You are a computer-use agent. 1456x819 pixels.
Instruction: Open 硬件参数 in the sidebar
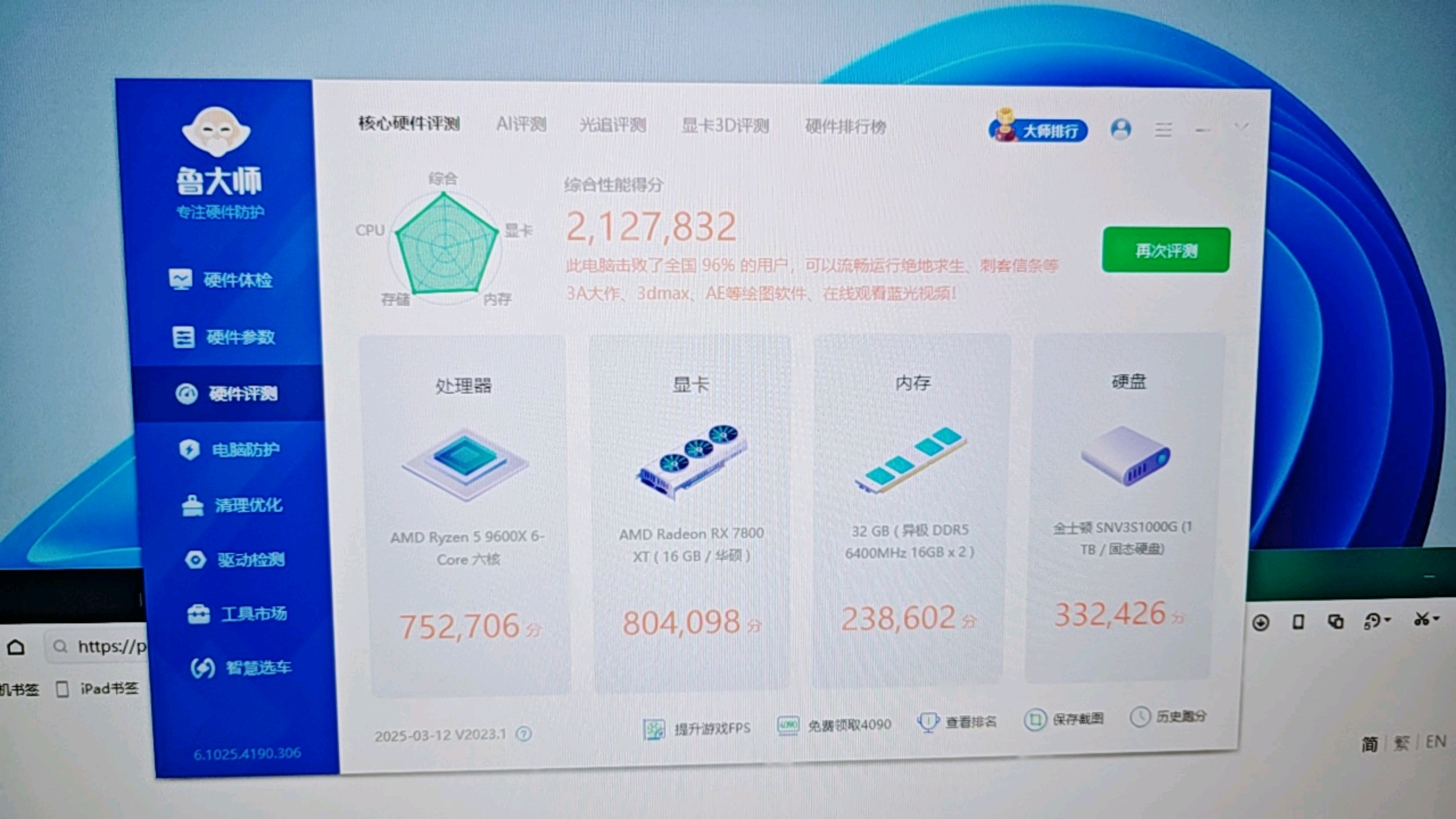224,336
